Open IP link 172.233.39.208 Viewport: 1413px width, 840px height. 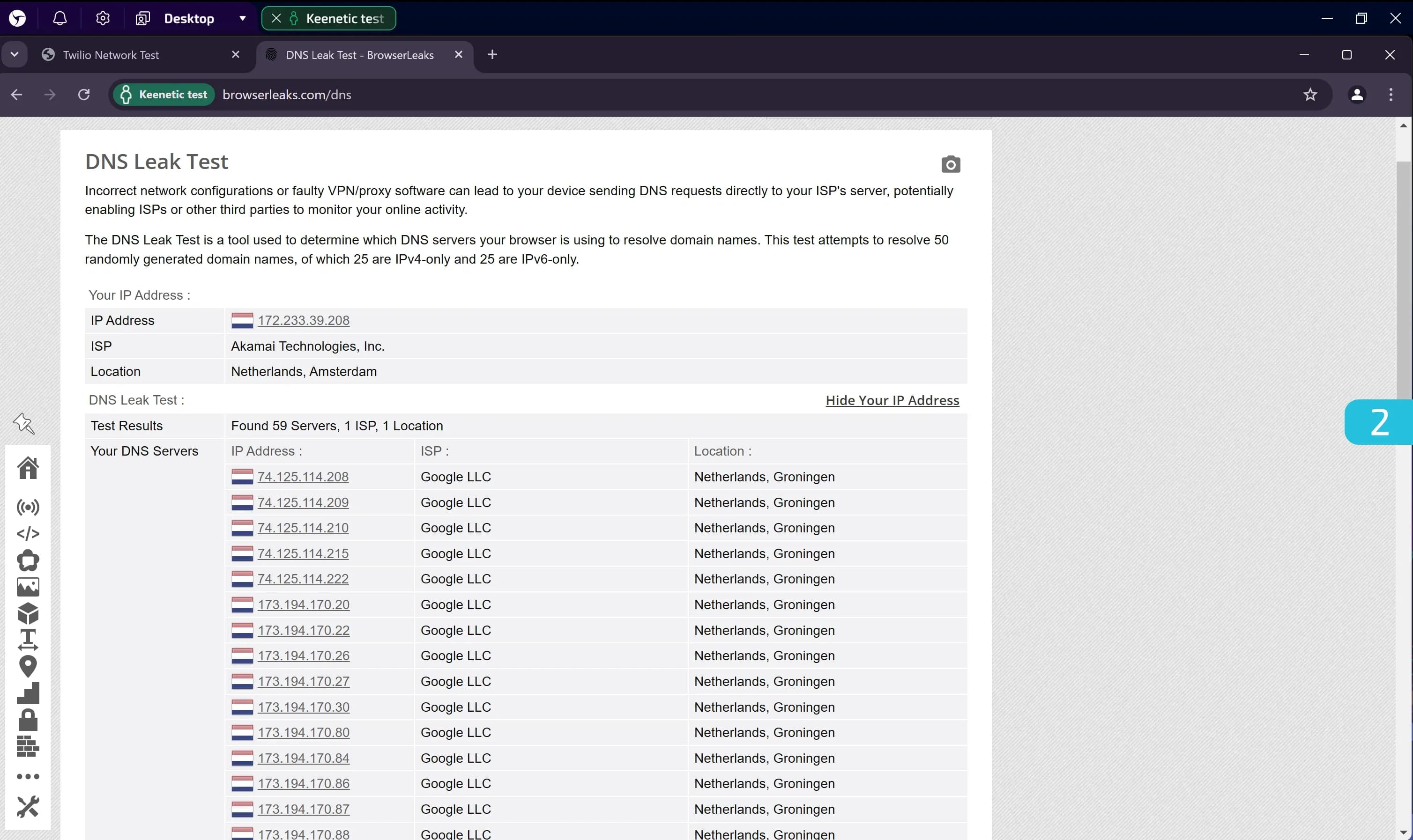303,320
